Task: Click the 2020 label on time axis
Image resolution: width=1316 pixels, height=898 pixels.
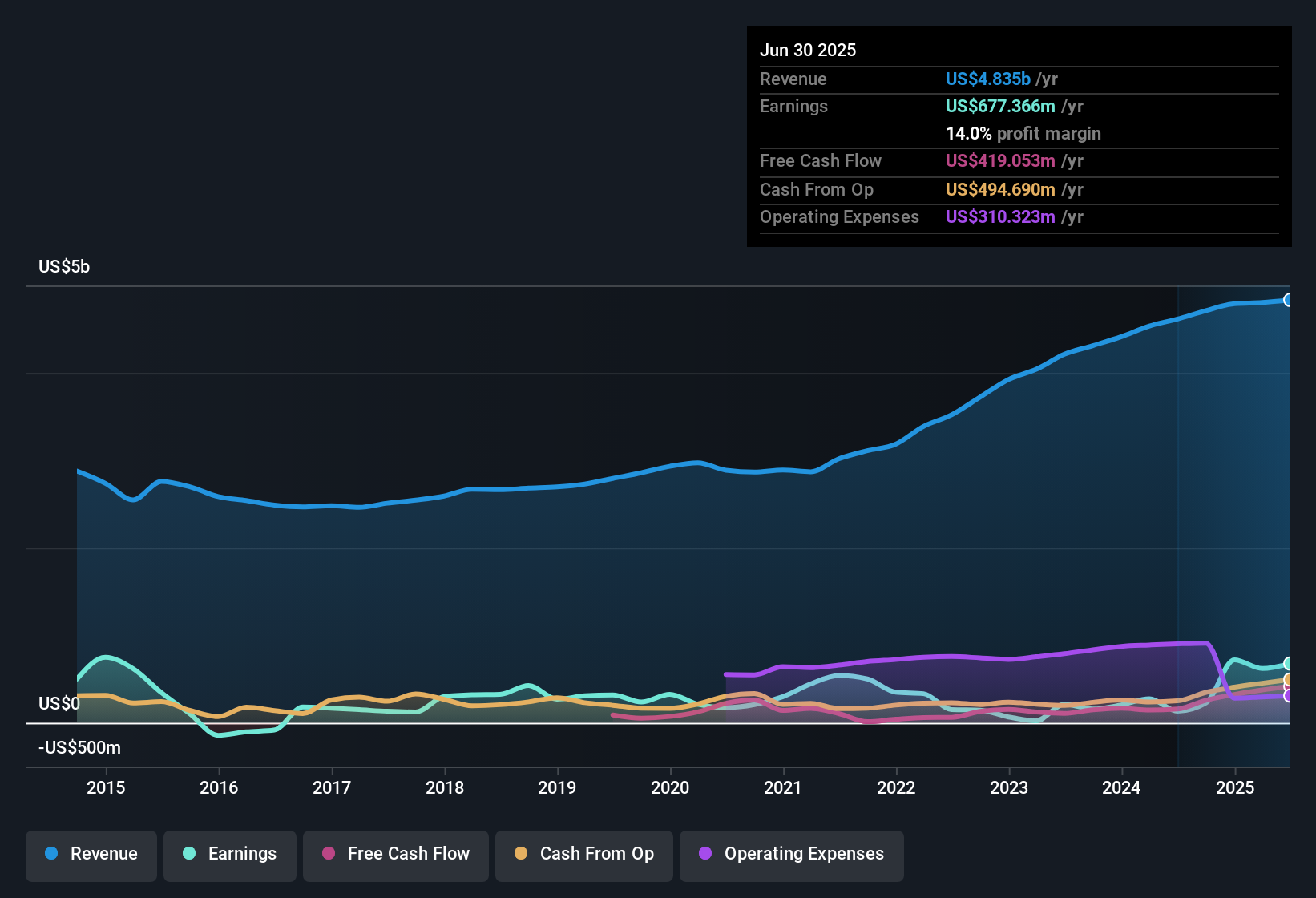Action: click(670, 788)
